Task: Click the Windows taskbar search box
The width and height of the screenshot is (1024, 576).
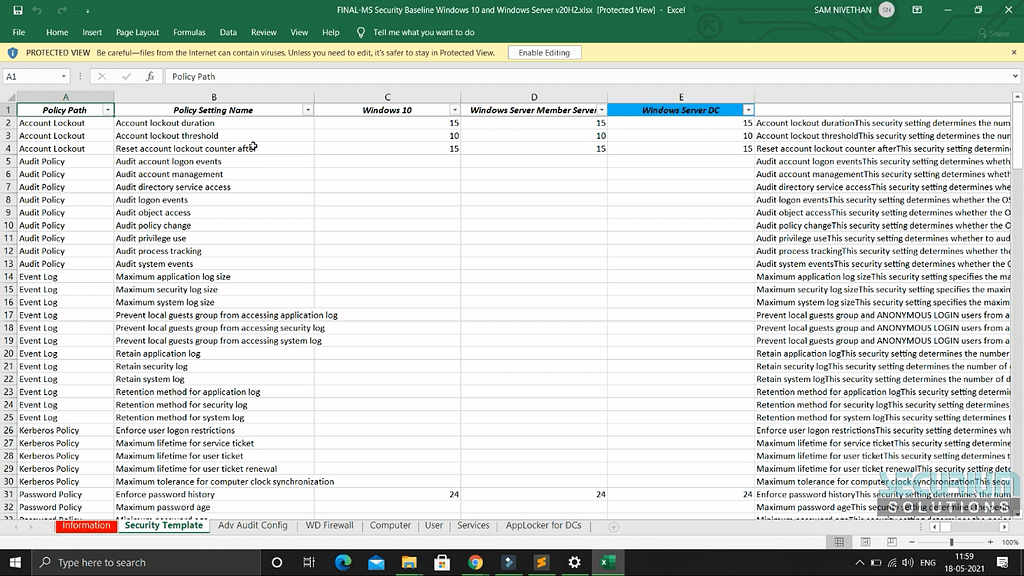Action: click(145, 562)
